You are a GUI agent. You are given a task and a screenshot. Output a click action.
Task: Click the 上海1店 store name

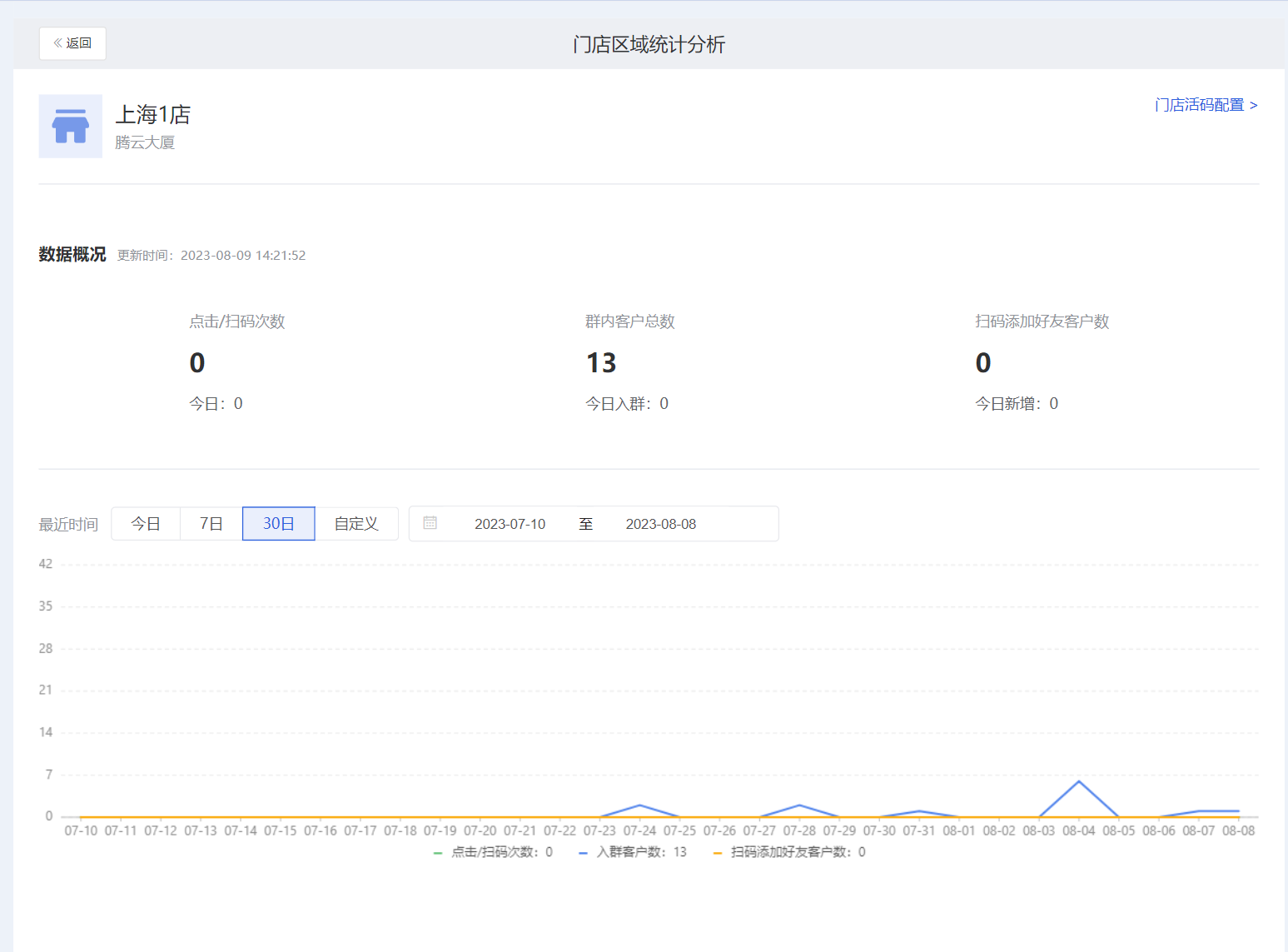[x=153, y=114]
